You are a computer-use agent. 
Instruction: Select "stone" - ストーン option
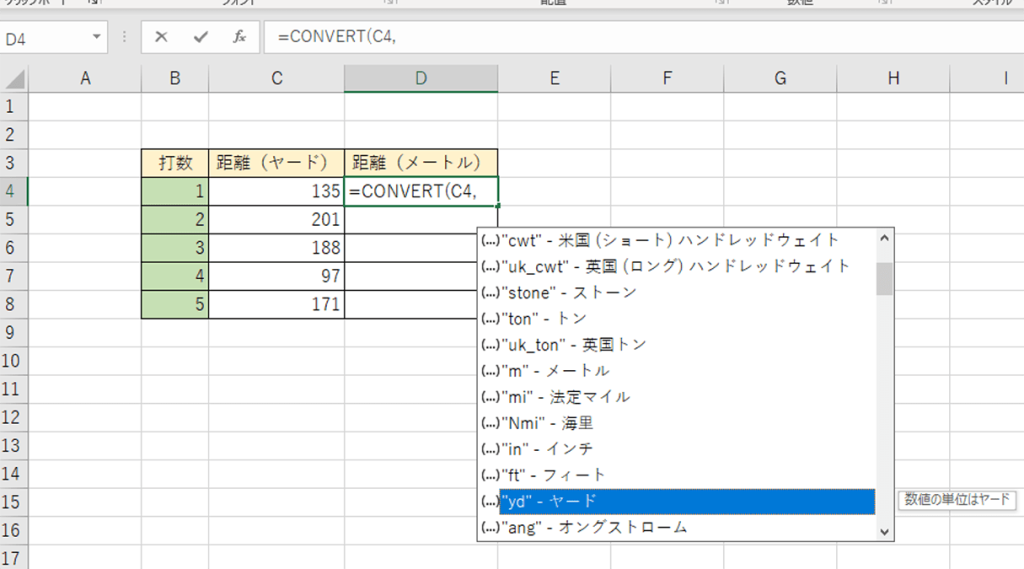coord(677,292)
